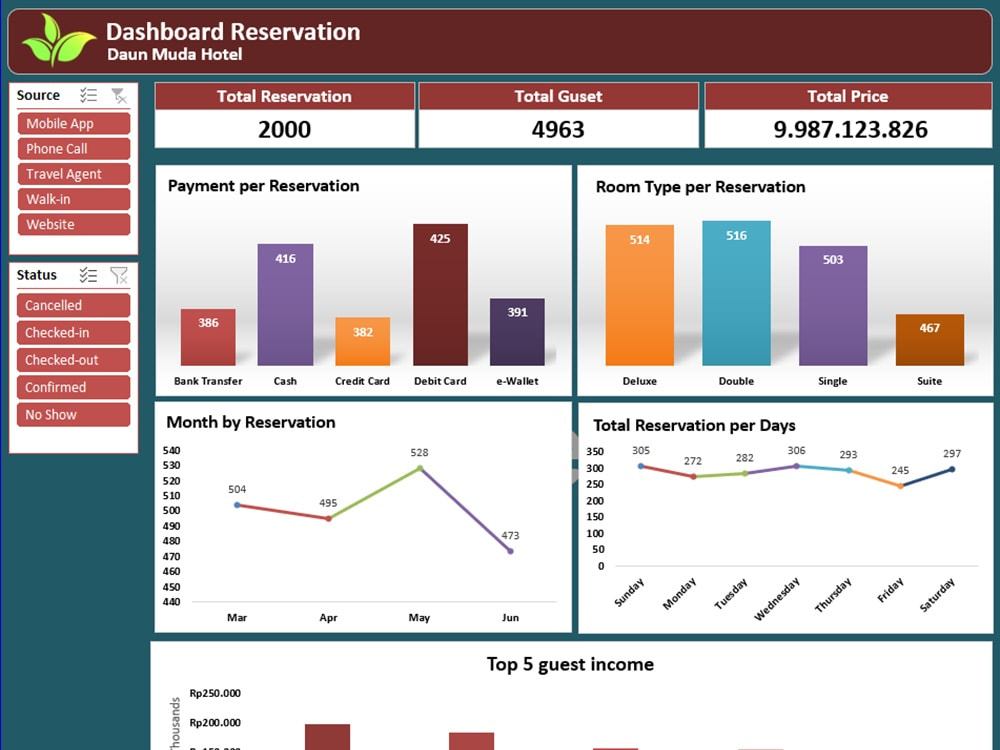Click the Rp200.000 axis label

(215, 723)
